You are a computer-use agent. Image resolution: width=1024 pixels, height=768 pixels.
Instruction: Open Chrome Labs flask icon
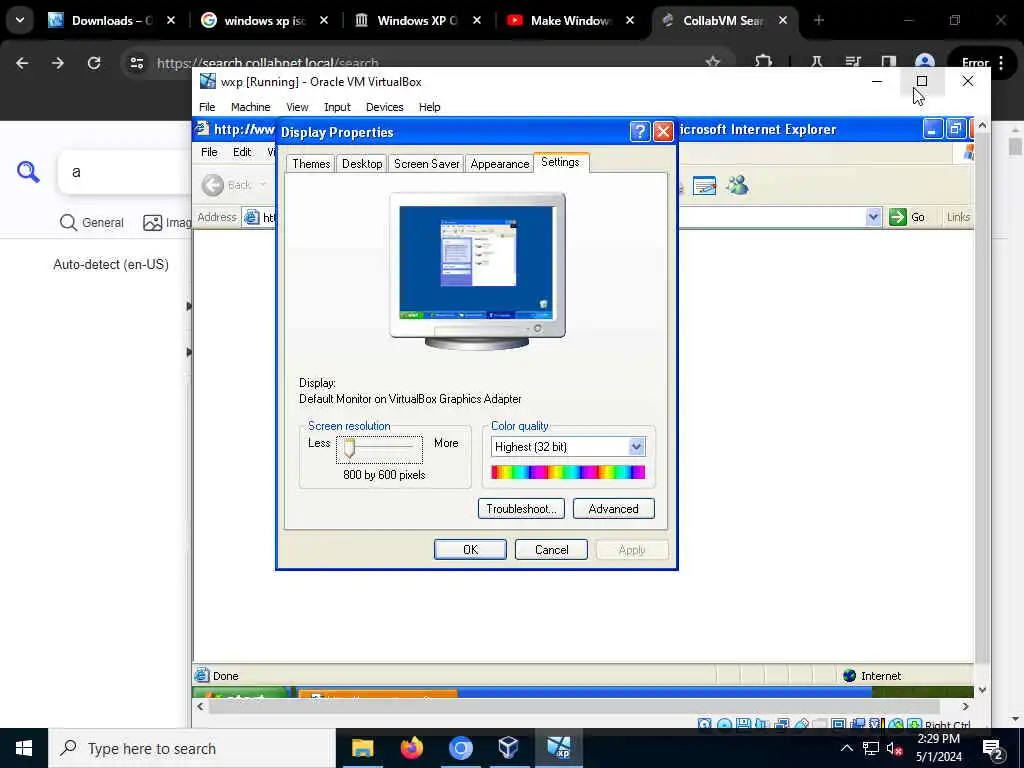816,63
